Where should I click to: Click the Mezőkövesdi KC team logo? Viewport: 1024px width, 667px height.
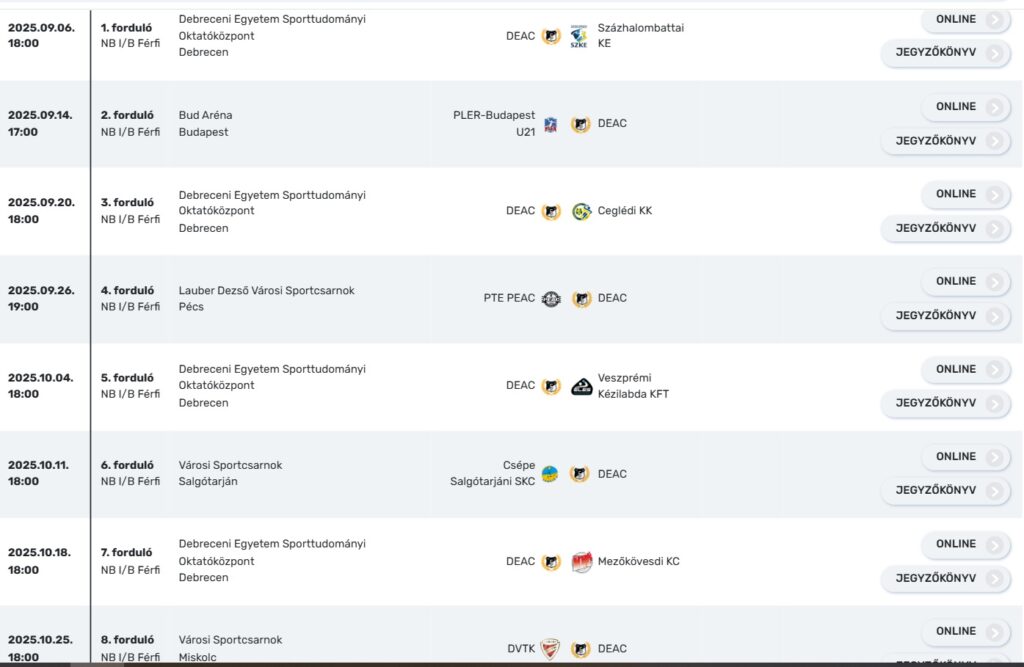[581, 562]
